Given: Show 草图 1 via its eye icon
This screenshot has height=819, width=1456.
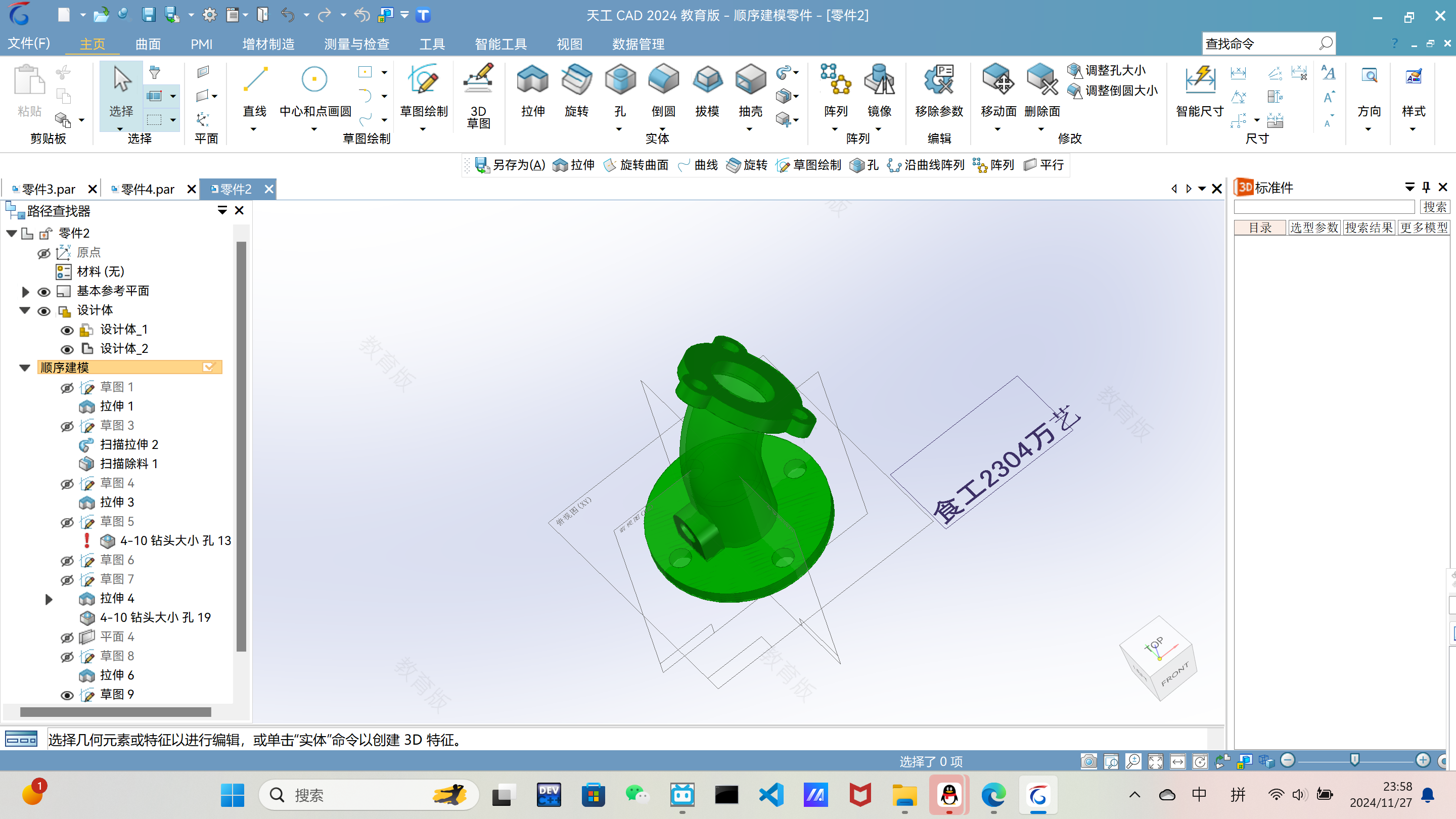Looking at the screenshot, I should click(67, 388).
